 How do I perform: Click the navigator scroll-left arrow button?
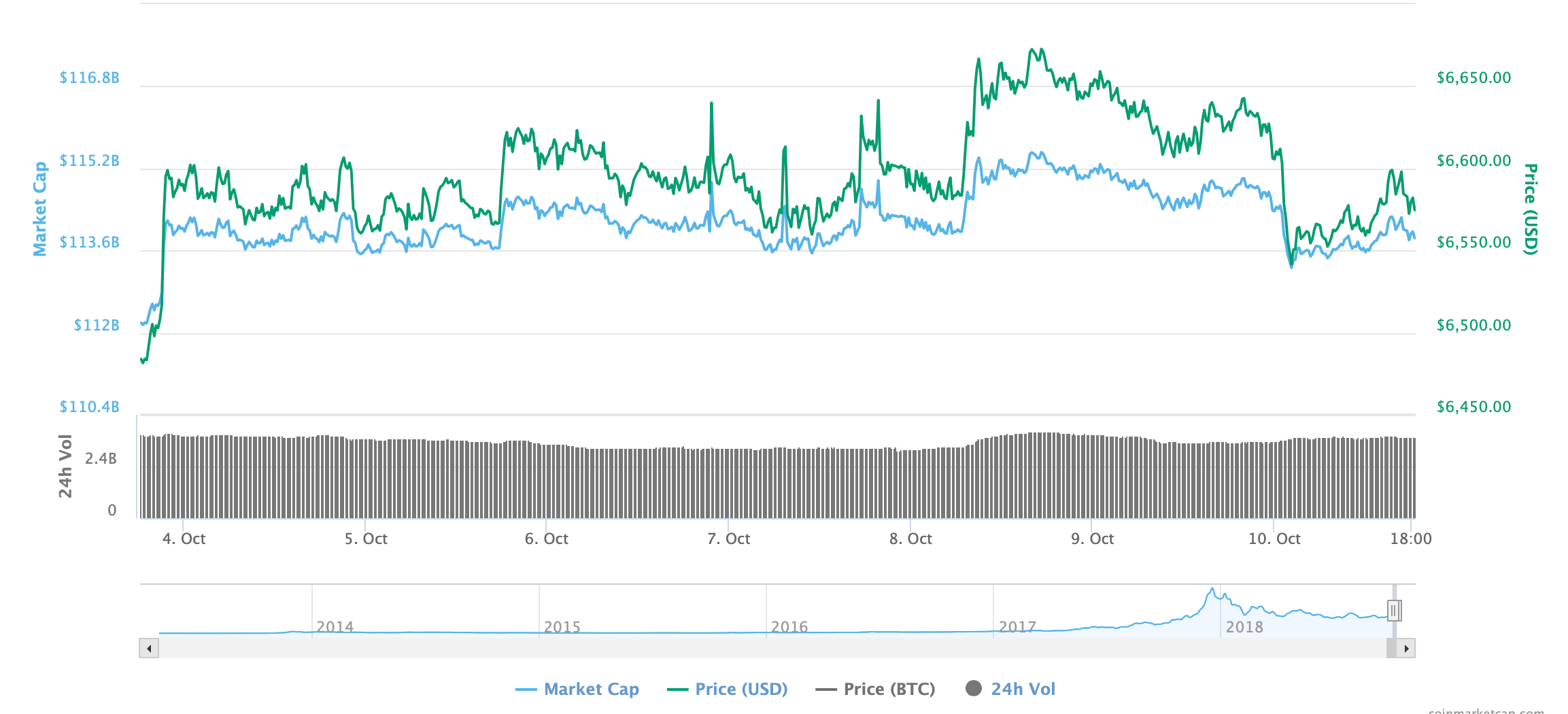point(149,648)
